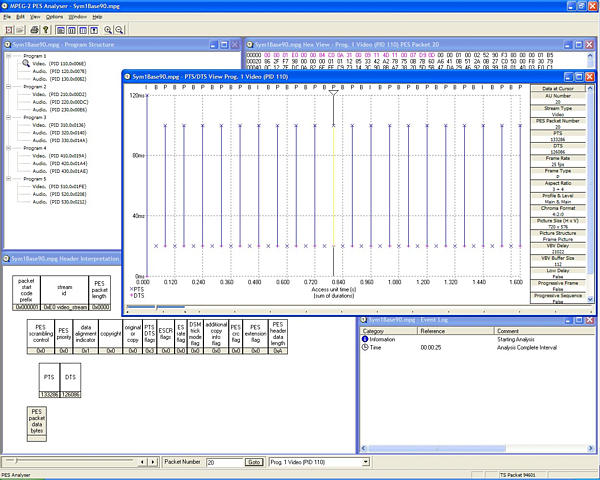Click the Zoom in magnifier icon
600x480 pixels.
[106, 30]
